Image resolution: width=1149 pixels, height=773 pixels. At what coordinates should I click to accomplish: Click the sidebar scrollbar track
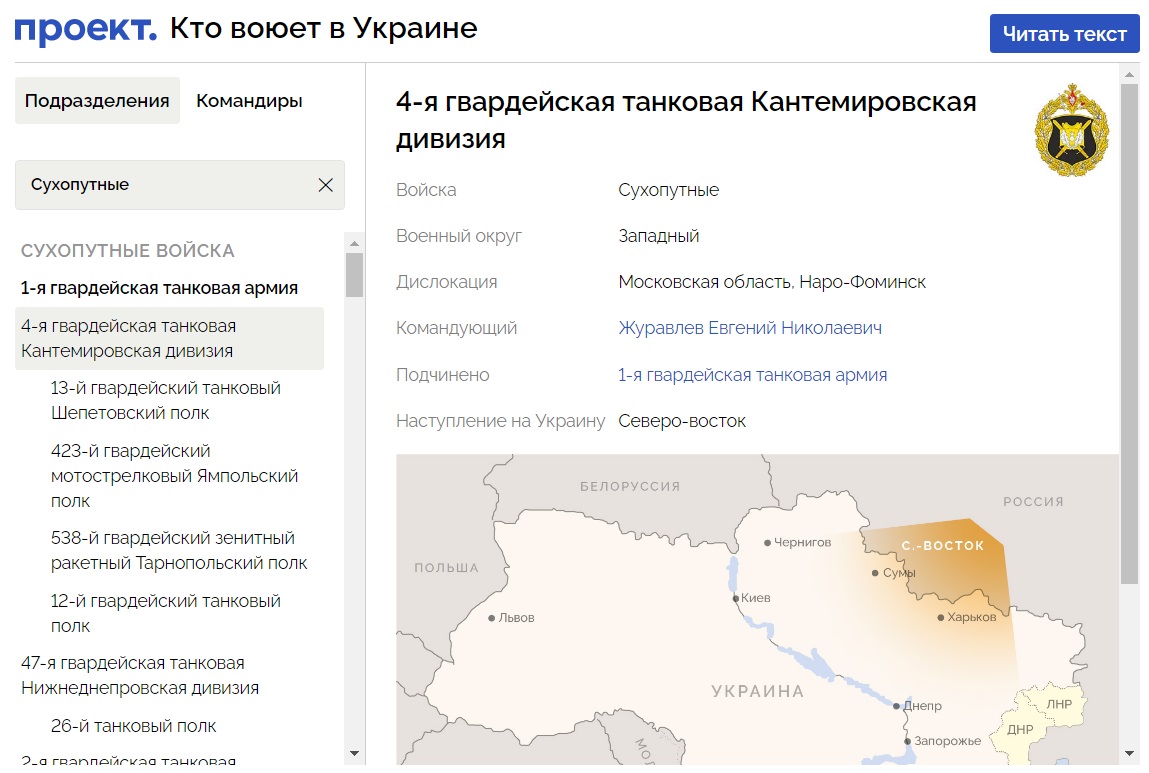coord(353,500)
